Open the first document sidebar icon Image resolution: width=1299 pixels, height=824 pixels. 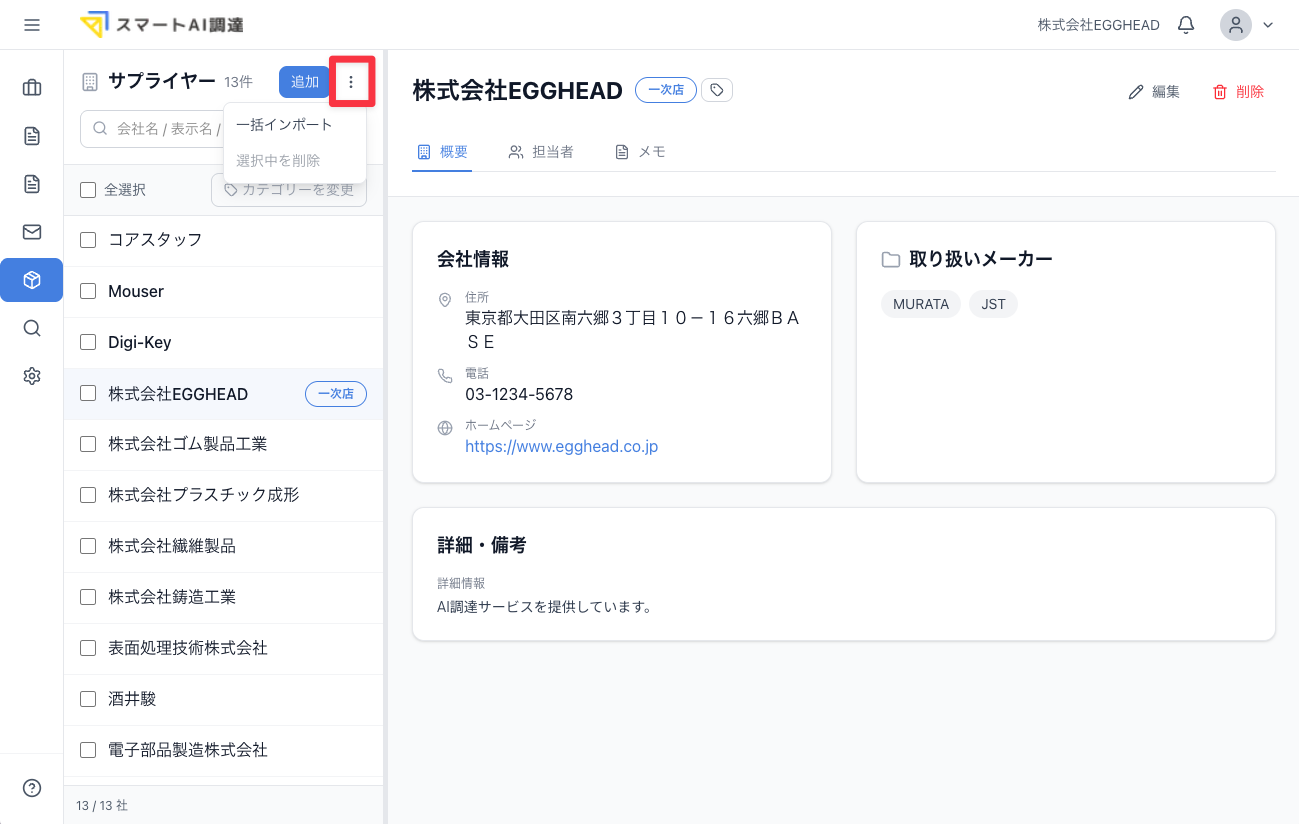coord(32,136)
